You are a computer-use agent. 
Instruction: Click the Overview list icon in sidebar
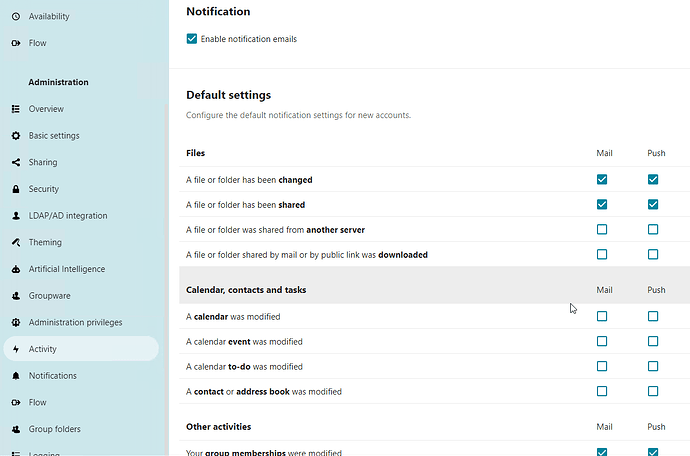click(16, 109)
